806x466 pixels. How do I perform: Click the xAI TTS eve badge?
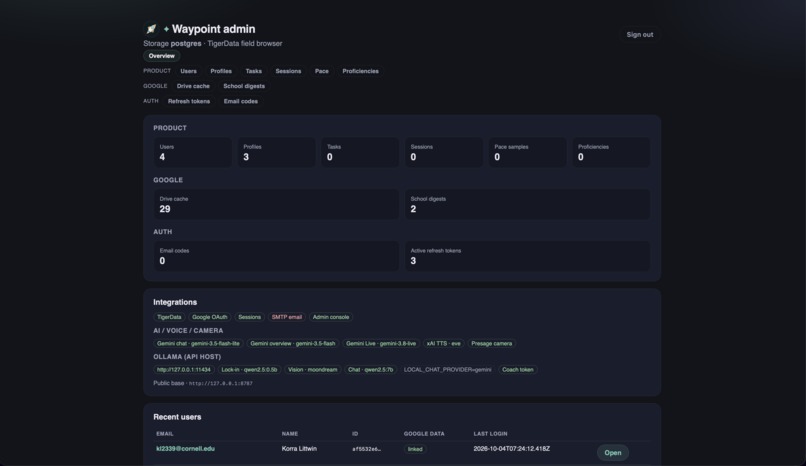click(444, 343)
